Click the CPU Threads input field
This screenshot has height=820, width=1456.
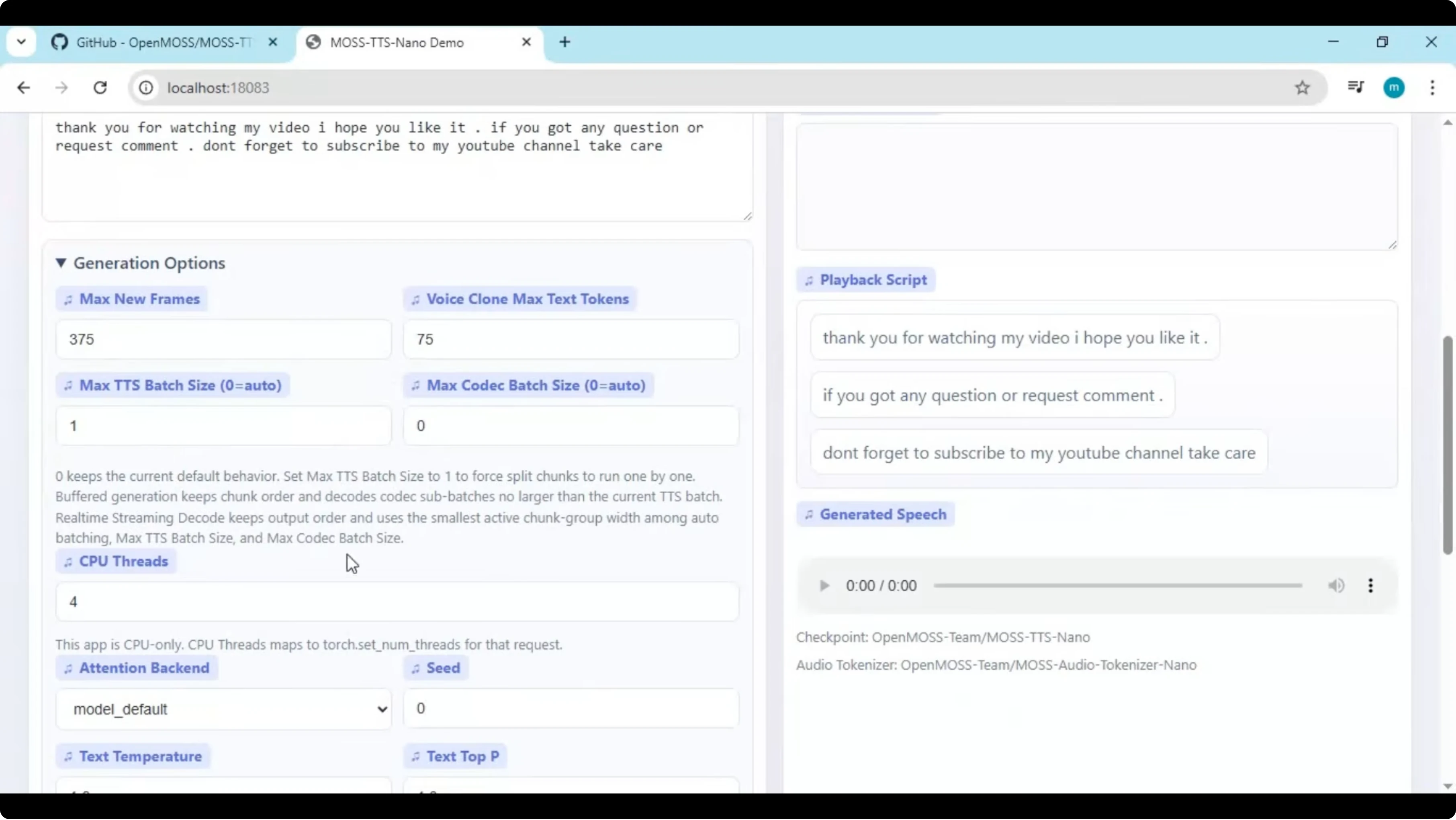pyautogui.click(x=397, y=602)
